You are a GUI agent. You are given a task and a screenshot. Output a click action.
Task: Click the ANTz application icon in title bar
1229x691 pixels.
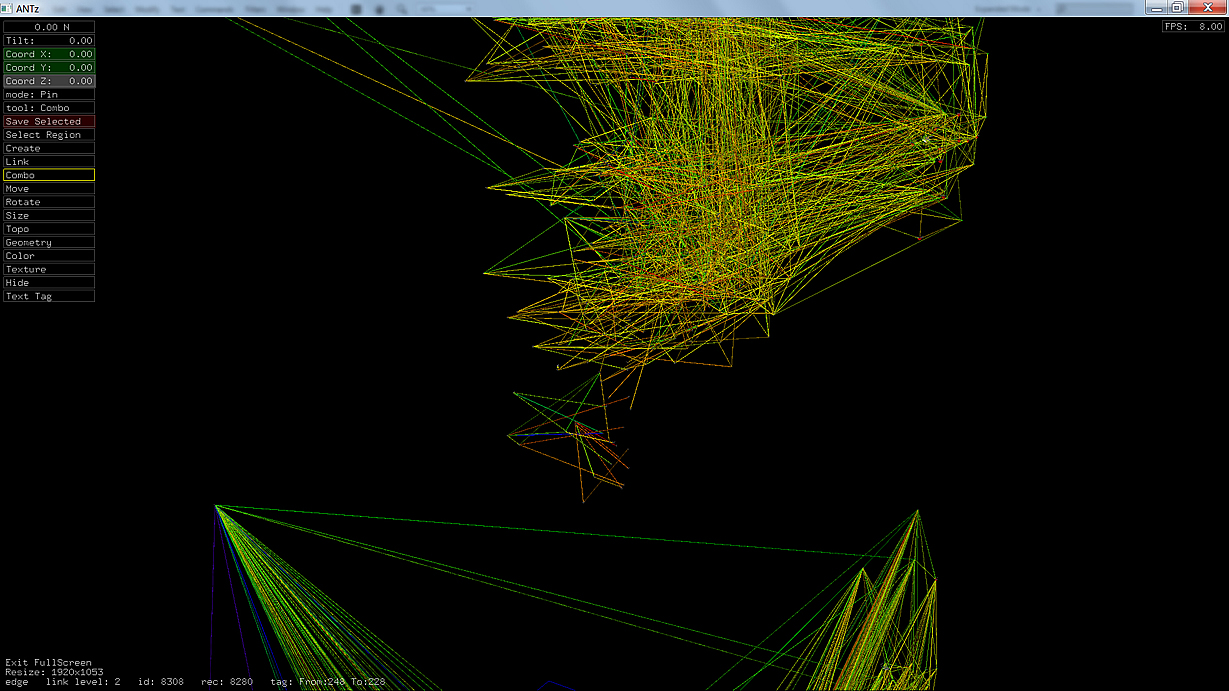[8, 8]
